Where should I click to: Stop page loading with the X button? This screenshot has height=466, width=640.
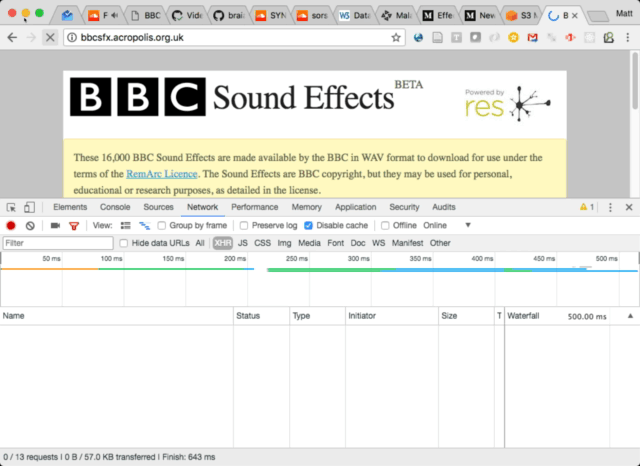click(x=50, y=38)
